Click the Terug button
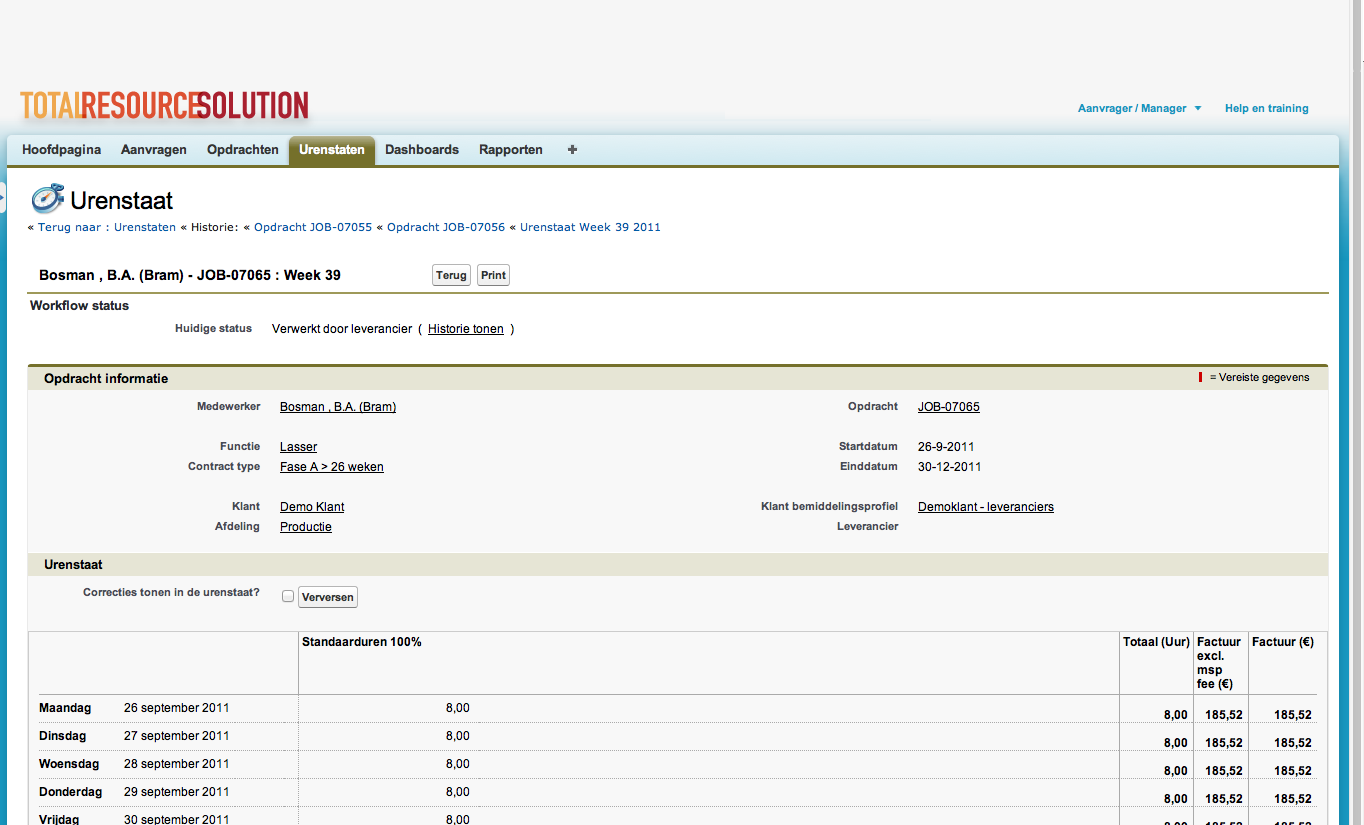 coord(451,275)
